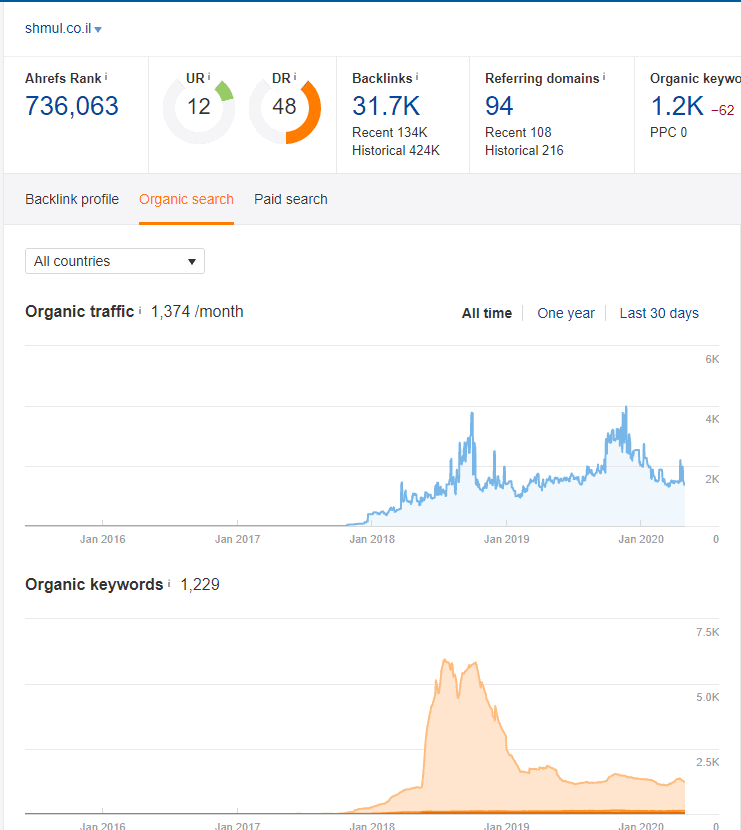741x830 pixels.
Task: Click the Historical 216 referring domains text
Action: tap(524, 150)
